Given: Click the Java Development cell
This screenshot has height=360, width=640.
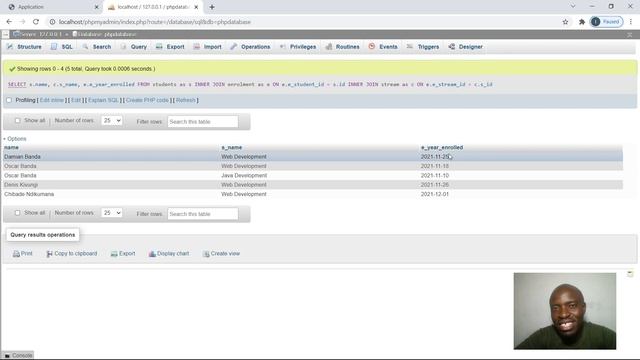Looking at the screenshot, I should coord(244,176).
